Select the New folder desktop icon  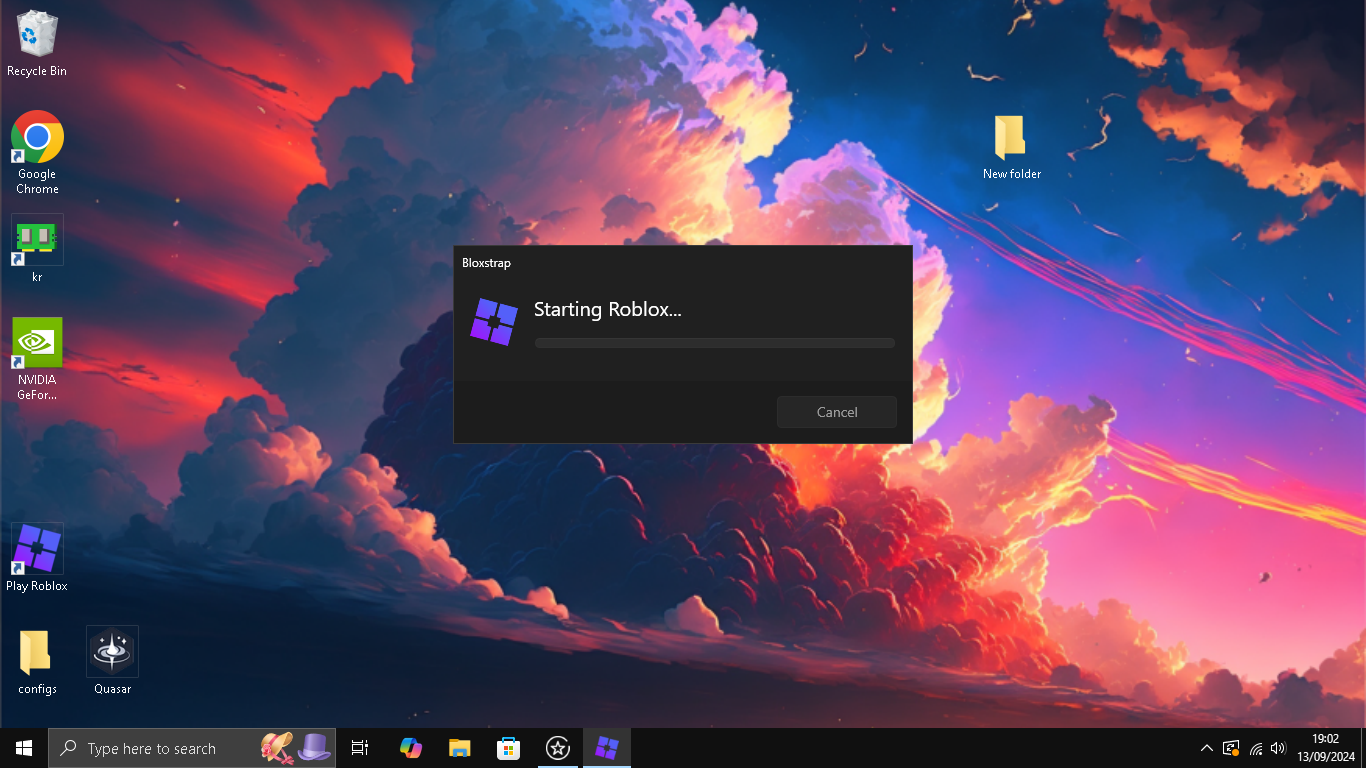[1011, 147]
